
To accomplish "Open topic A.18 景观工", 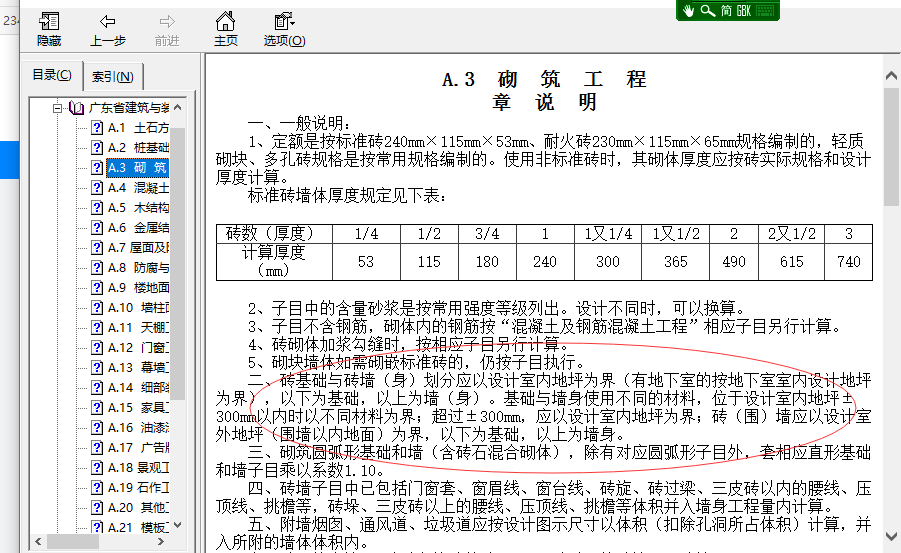I will 138,467.
